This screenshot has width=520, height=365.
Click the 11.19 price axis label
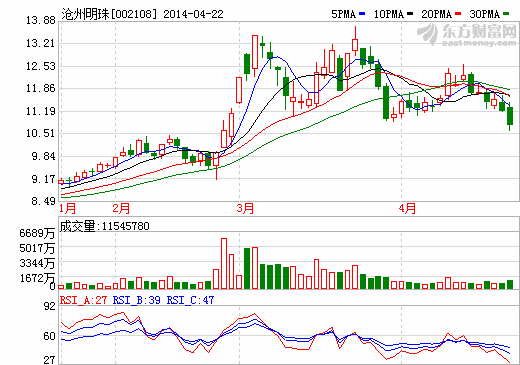point(41,111)
